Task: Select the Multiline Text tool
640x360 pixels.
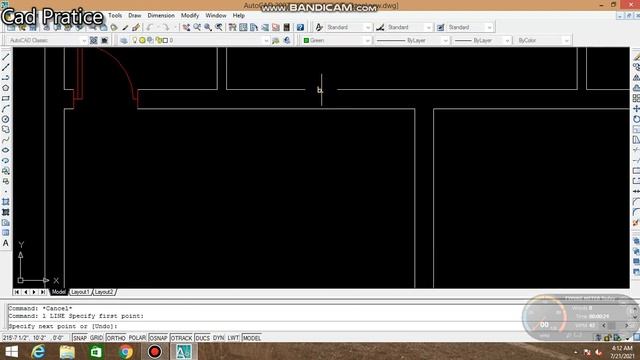Action: [6, 243]
